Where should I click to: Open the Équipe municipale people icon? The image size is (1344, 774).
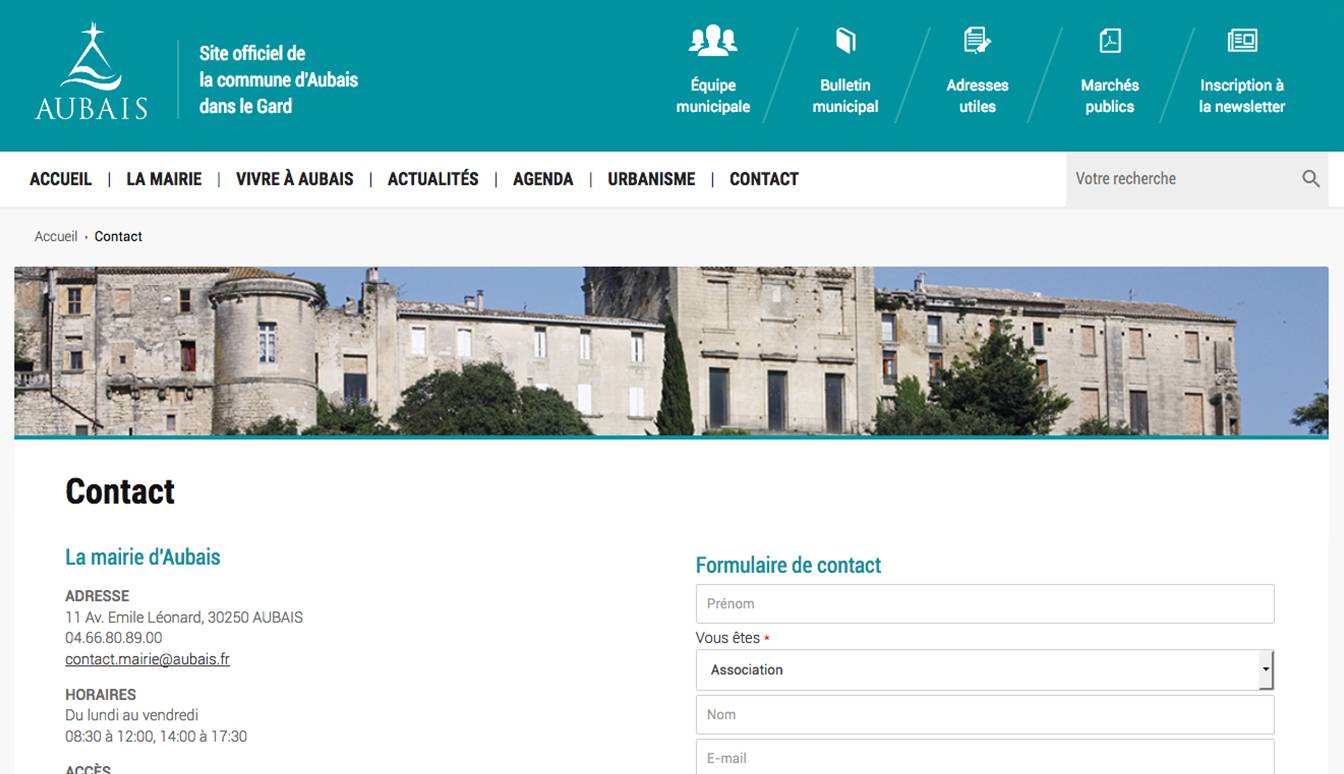[x=713, y=40]
